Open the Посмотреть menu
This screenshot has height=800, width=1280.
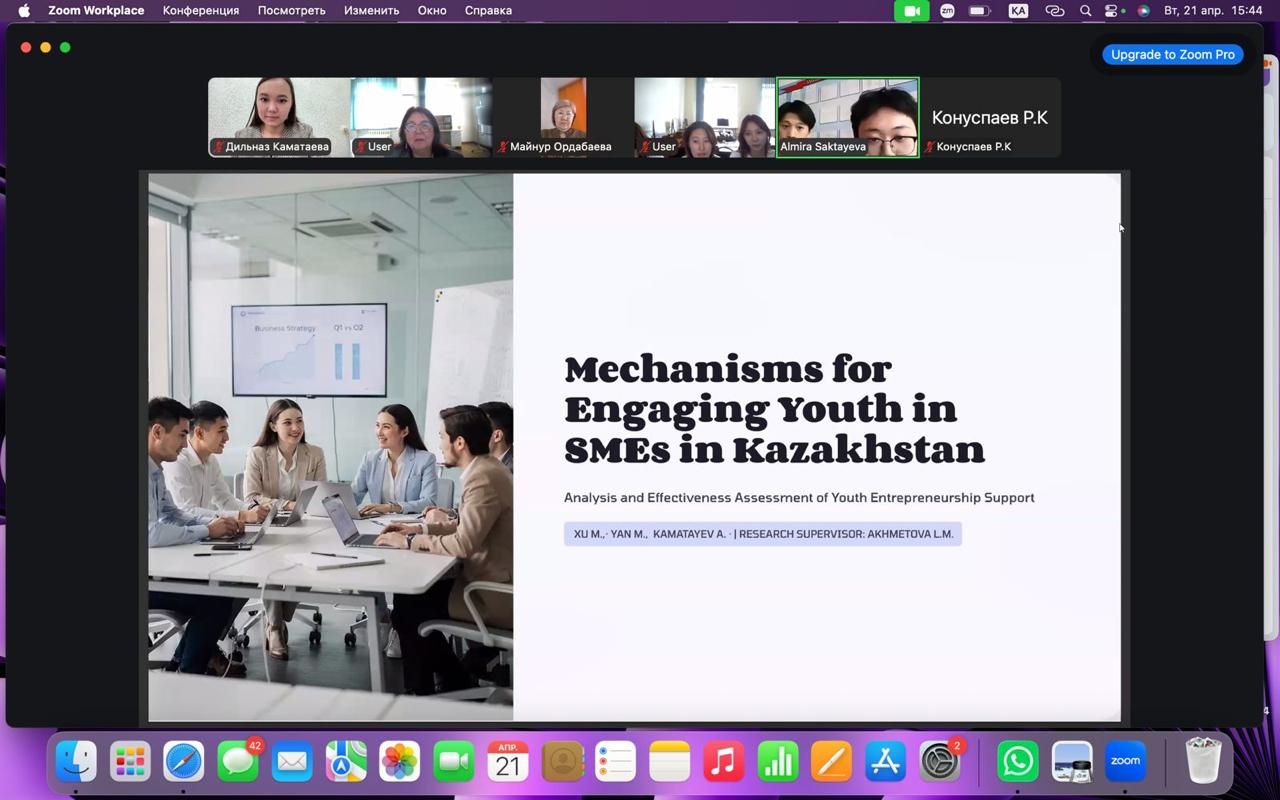pyautogui.click(x=291, y=11)
